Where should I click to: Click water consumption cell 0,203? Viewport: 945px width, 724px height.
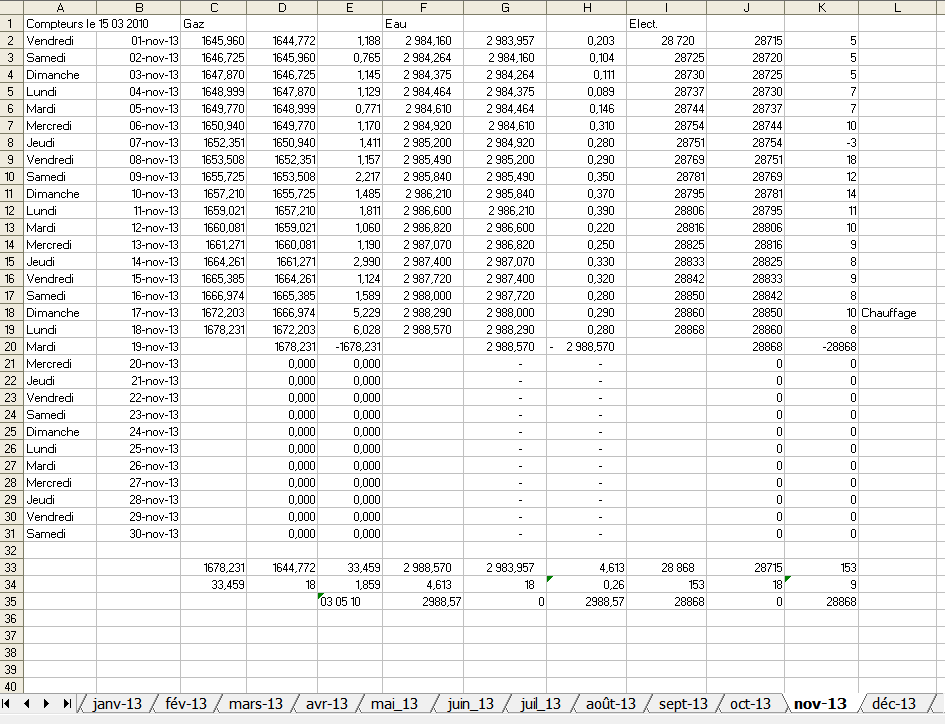pyautogui.click(x=586, y=41)
